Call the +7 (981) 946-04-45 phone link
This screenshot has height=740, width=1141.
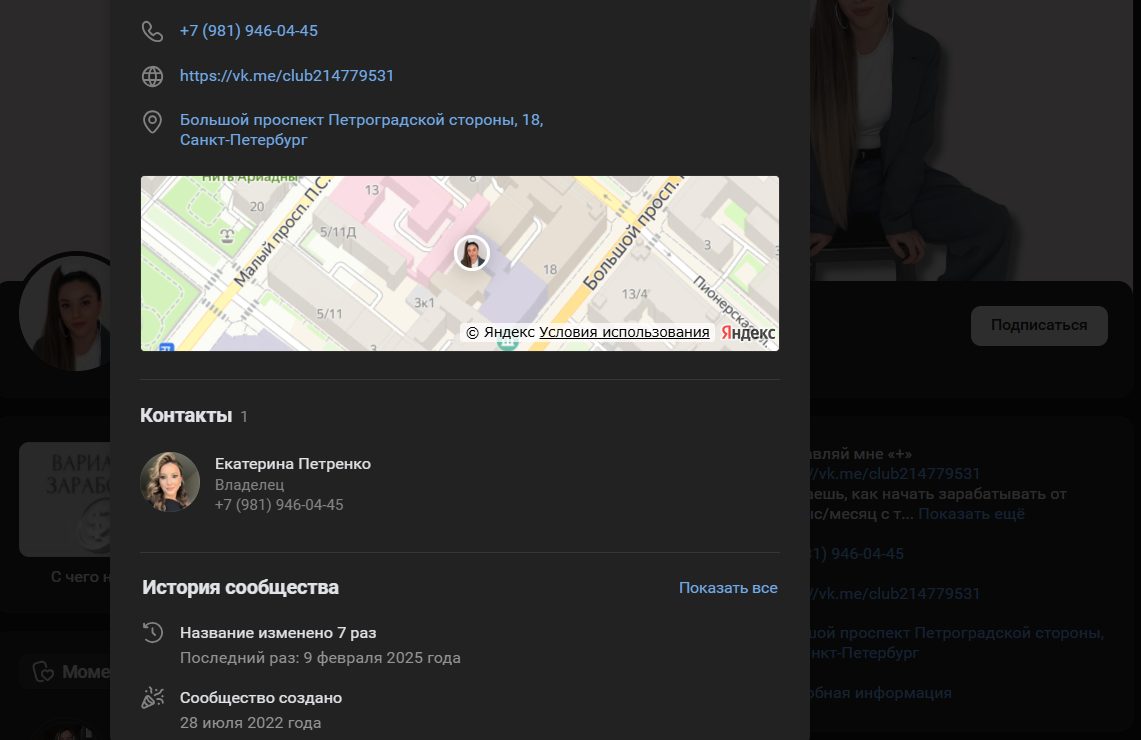(248, 30)
